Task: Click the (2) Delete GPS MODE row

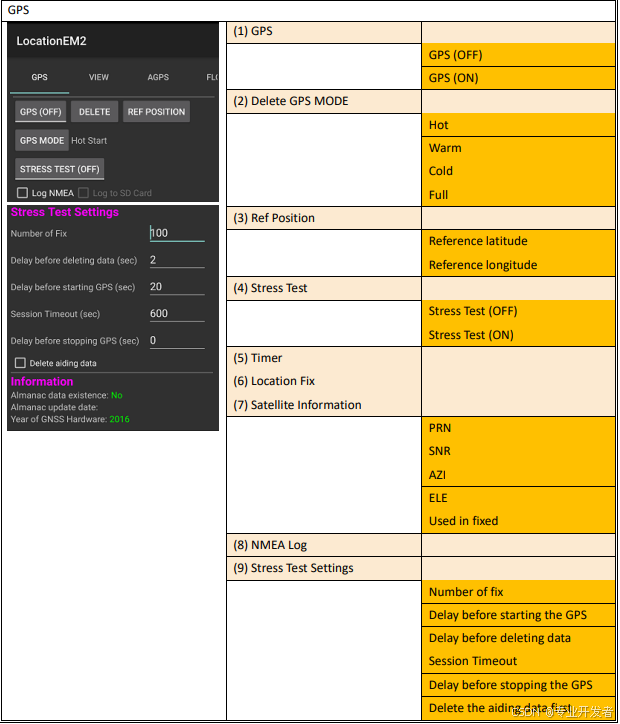Action: [324, 102]
